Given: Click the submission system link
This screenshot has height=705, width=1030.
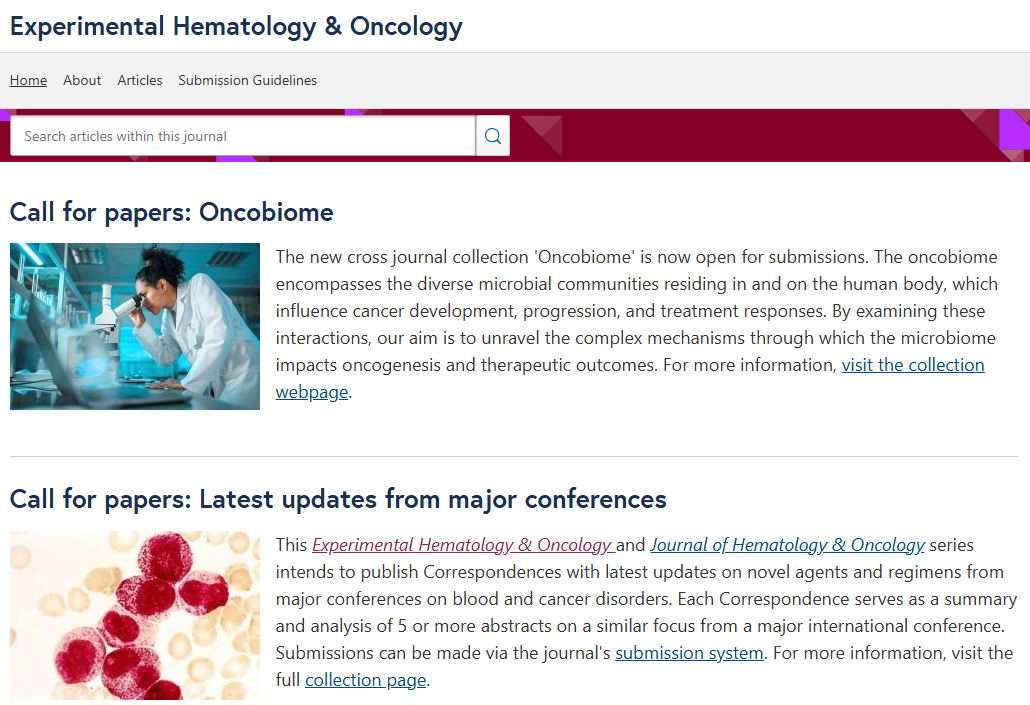Looking at the screenshot, I should point(689,652).
